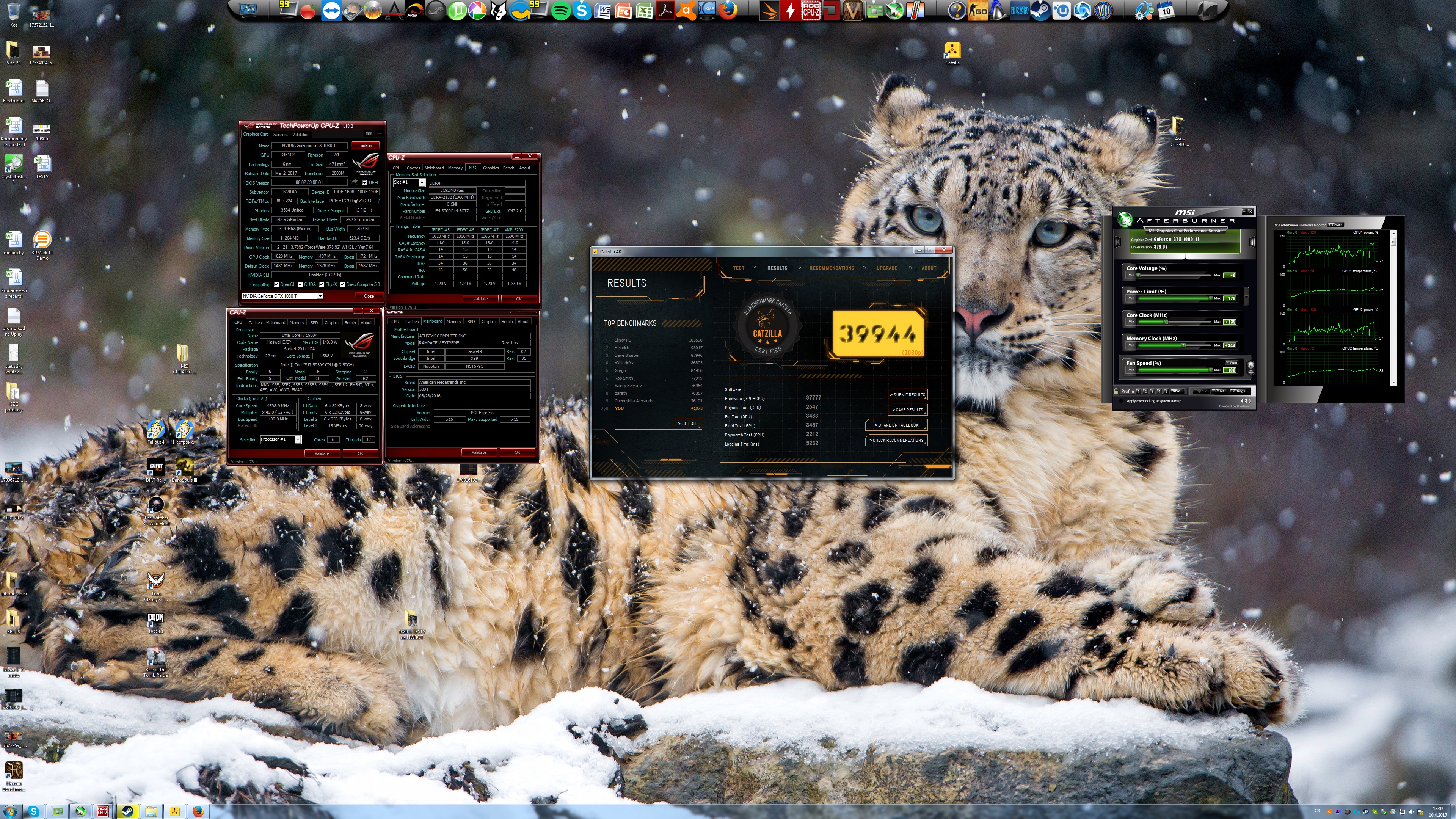The height and width of the screenshot is (819, 1456).
Task: Click the Core Clock +139 value field
Action: point(1229,322)
